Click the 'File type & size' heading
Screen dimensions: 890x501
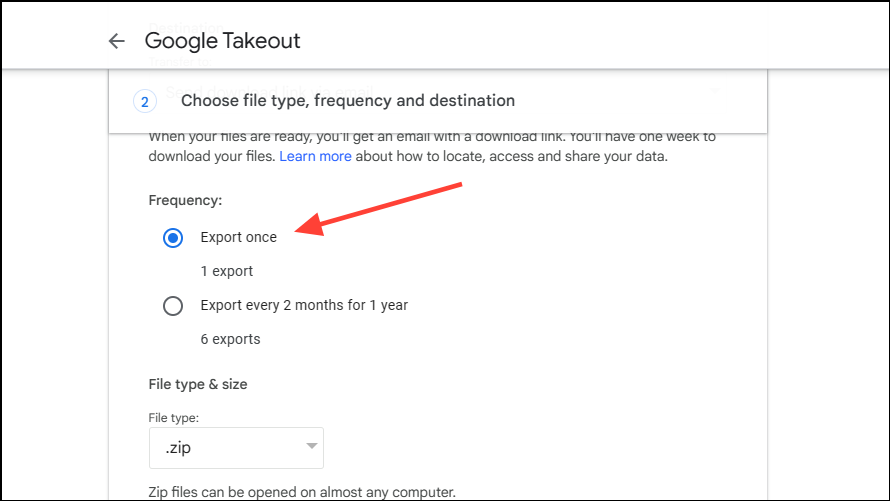pyautogui.click(x=198, y=384)
